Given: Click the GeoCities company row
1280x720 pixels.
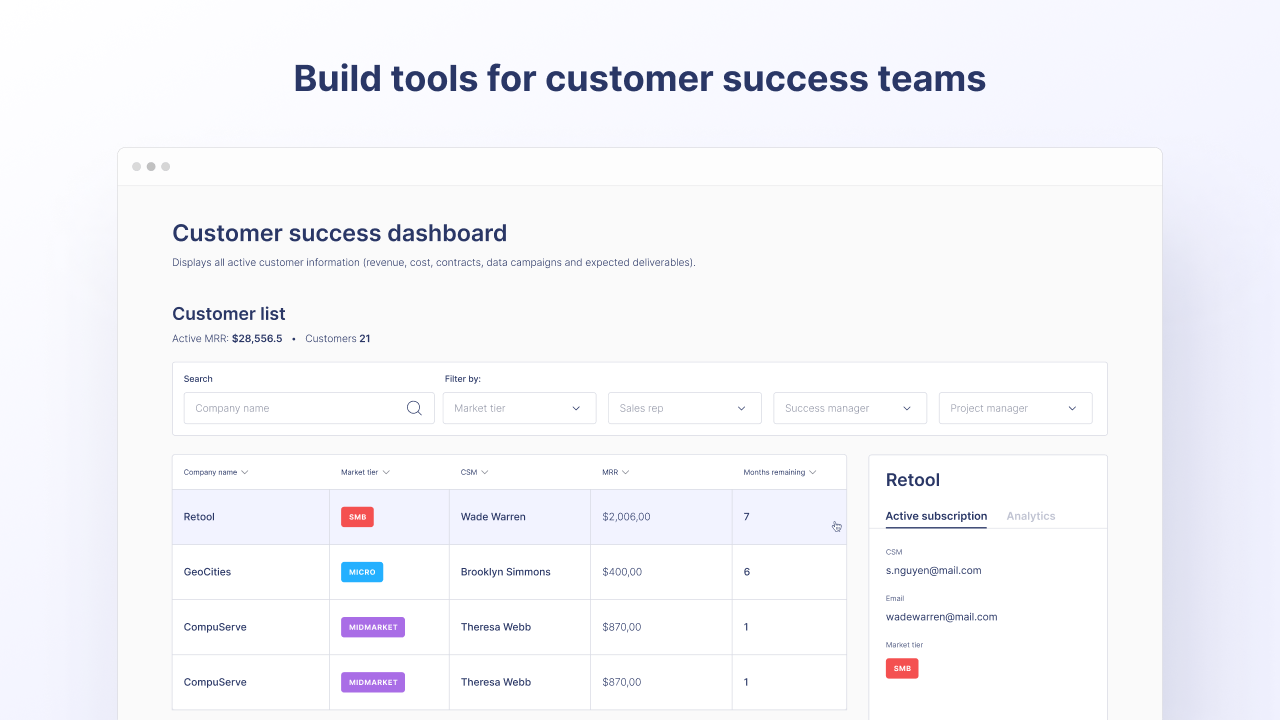Looking at the screenshot, I should point(207,572).
